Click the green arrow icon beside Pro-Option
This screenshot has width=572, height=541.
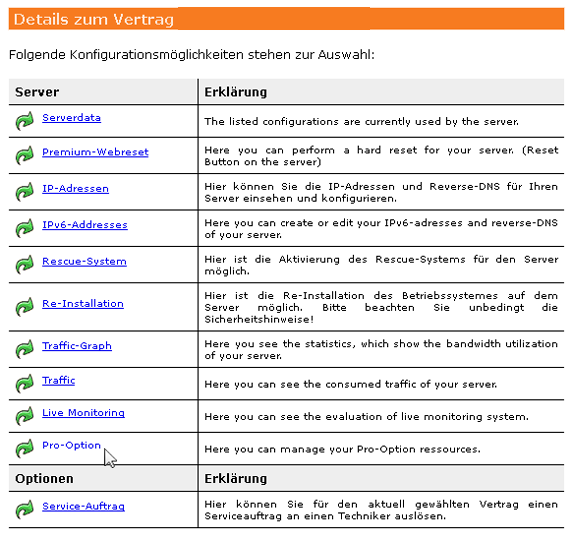pyautogui.click(x=24, y=448)
